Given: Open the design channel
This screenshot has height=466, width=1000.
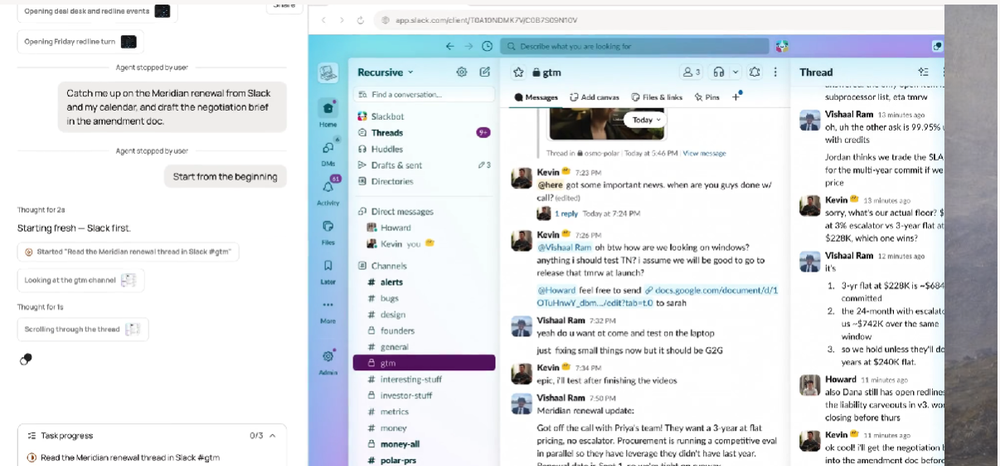Looking at the screenshot, I should [423, 314].
